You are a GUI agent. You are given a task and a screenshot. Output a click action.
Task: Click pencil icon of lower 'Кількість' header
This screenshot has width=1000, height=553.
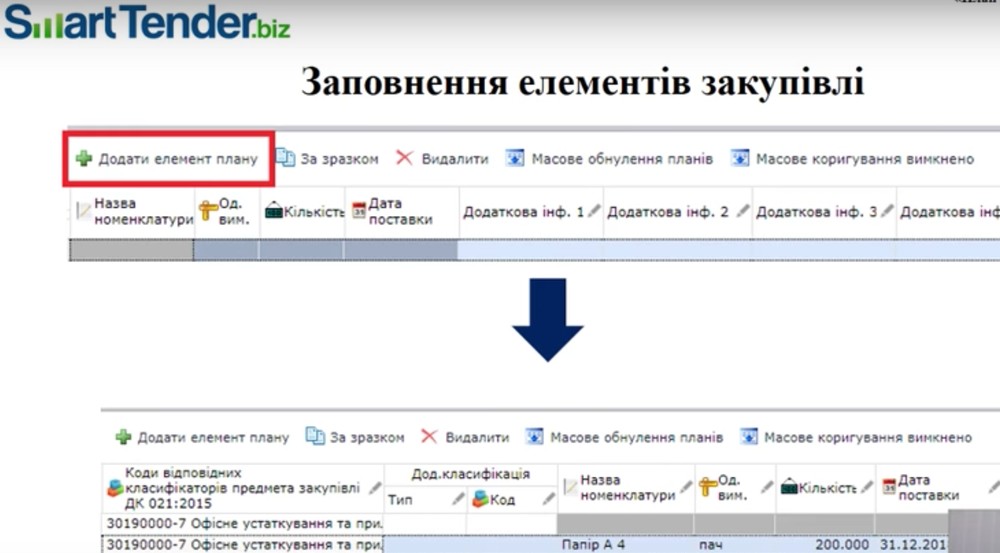pos(866,487)
